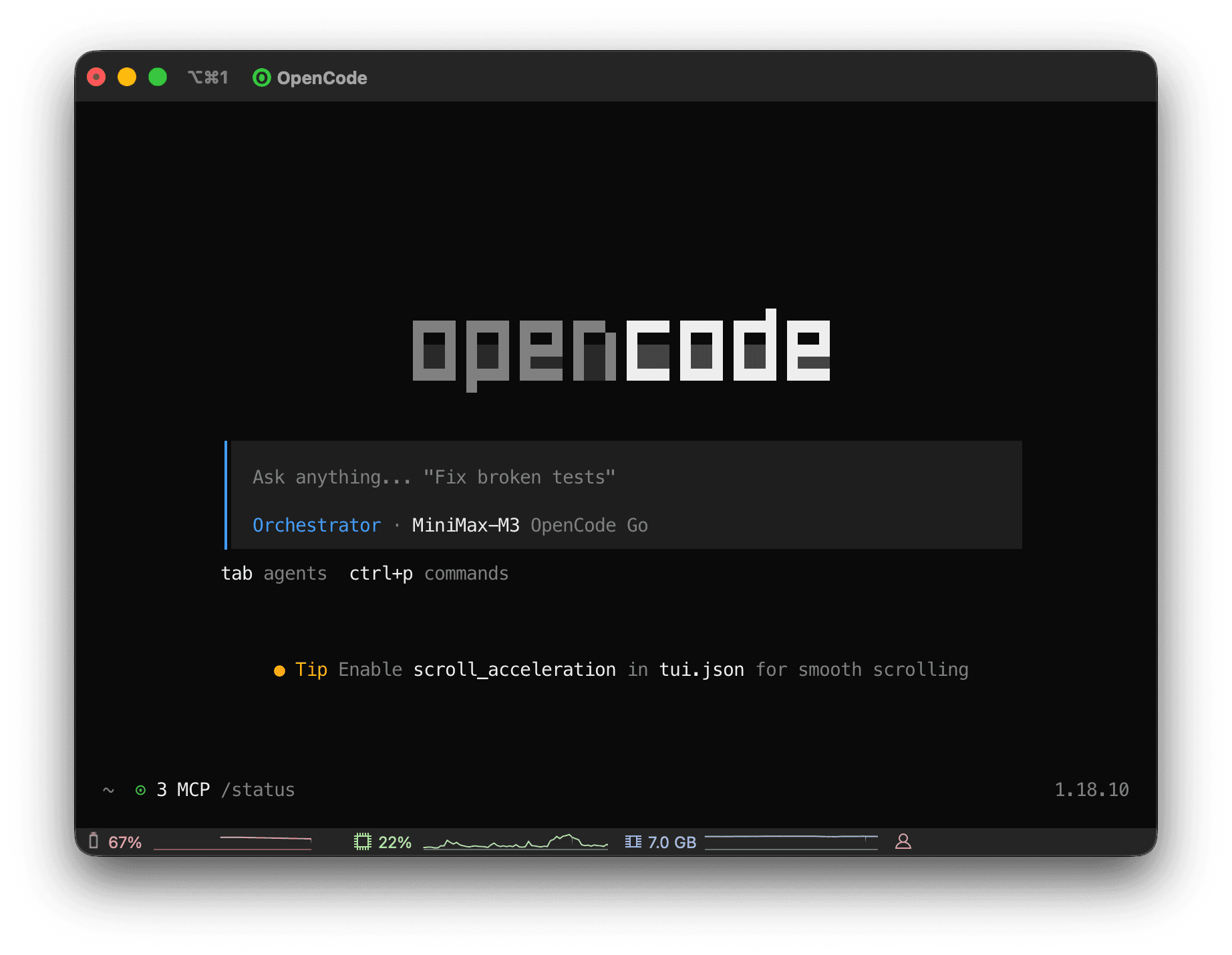Viewport: 1232px width, 955px height.
Task: Click the battery icon in status bar
Action: tap(94, 841)
